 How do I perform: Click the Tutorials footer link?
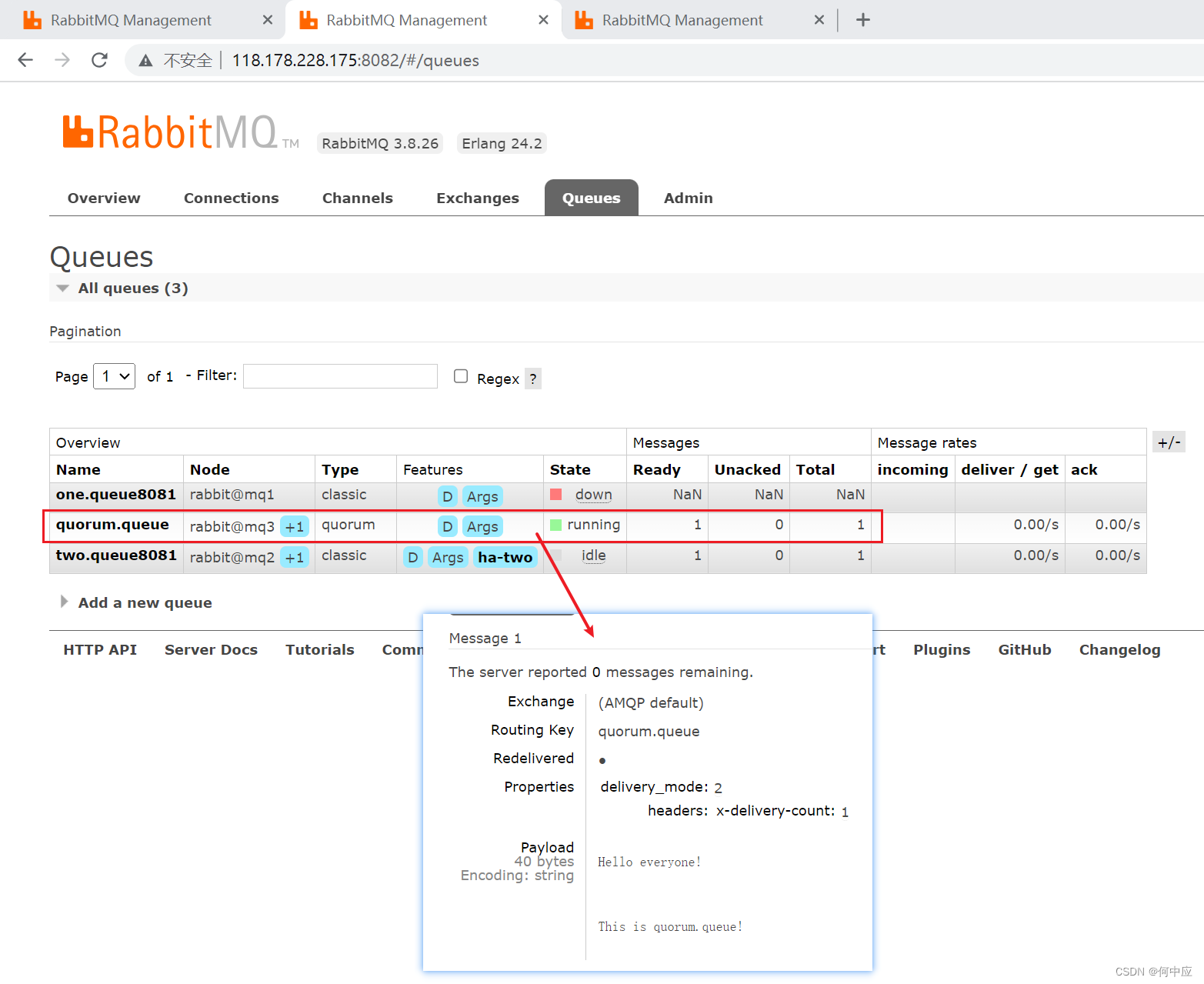[x=320, y=649]
